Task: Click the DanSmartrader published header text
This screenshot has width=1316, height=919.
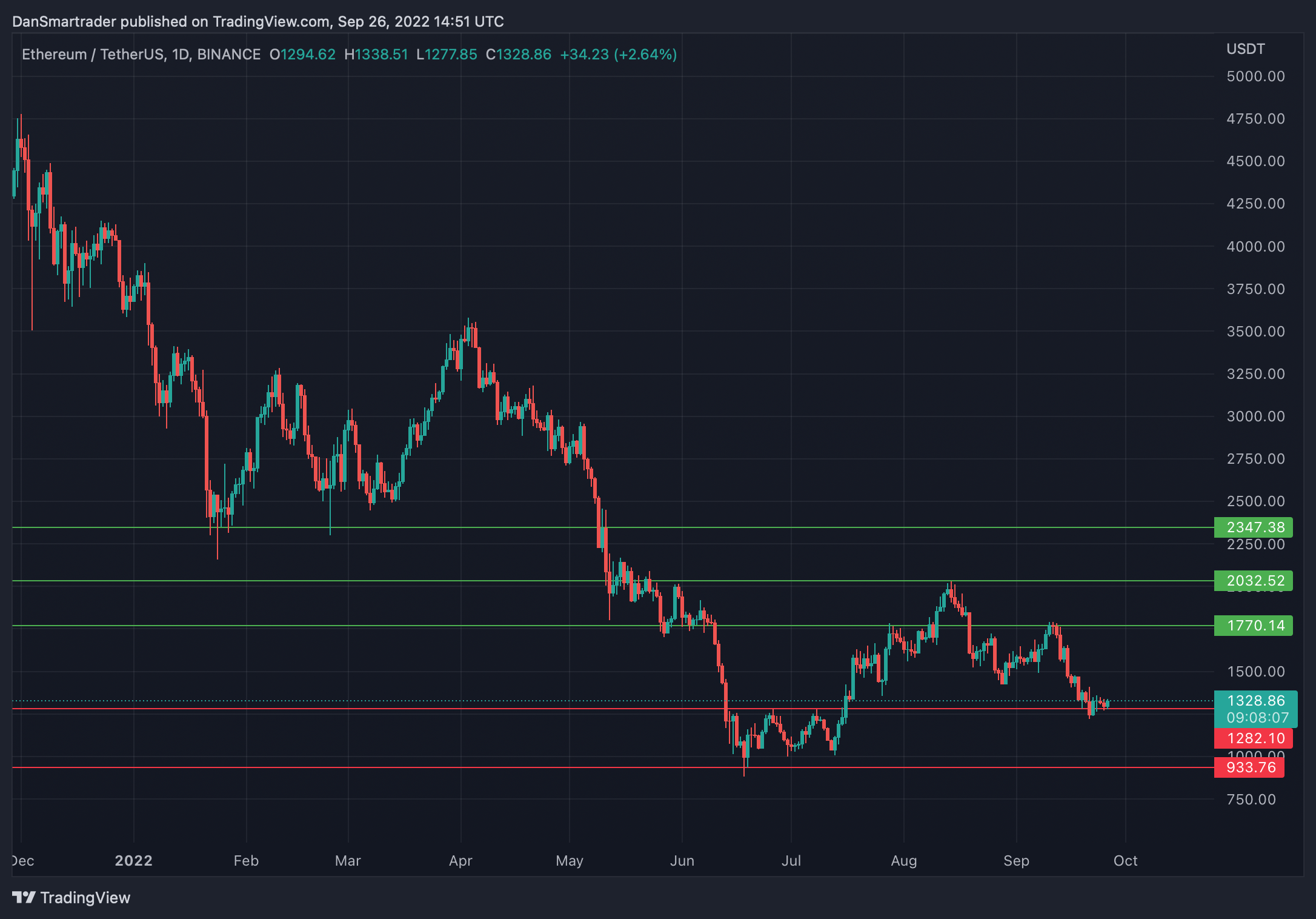Action: 258,22
